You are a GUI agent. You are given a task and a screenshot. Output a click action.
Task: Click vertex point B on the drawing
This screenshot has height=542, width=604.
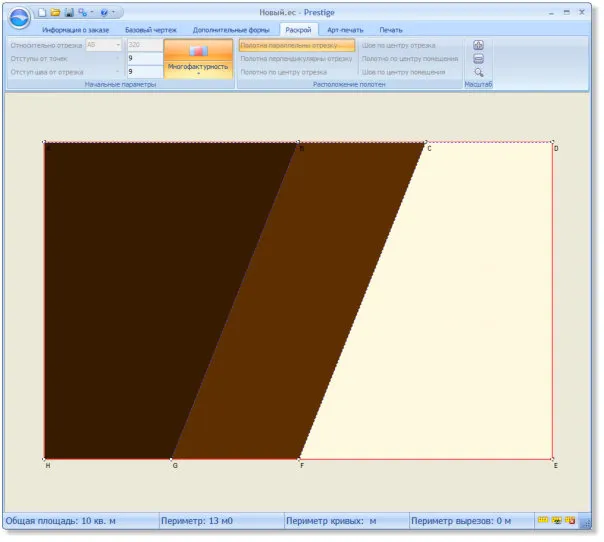(299, 142)
